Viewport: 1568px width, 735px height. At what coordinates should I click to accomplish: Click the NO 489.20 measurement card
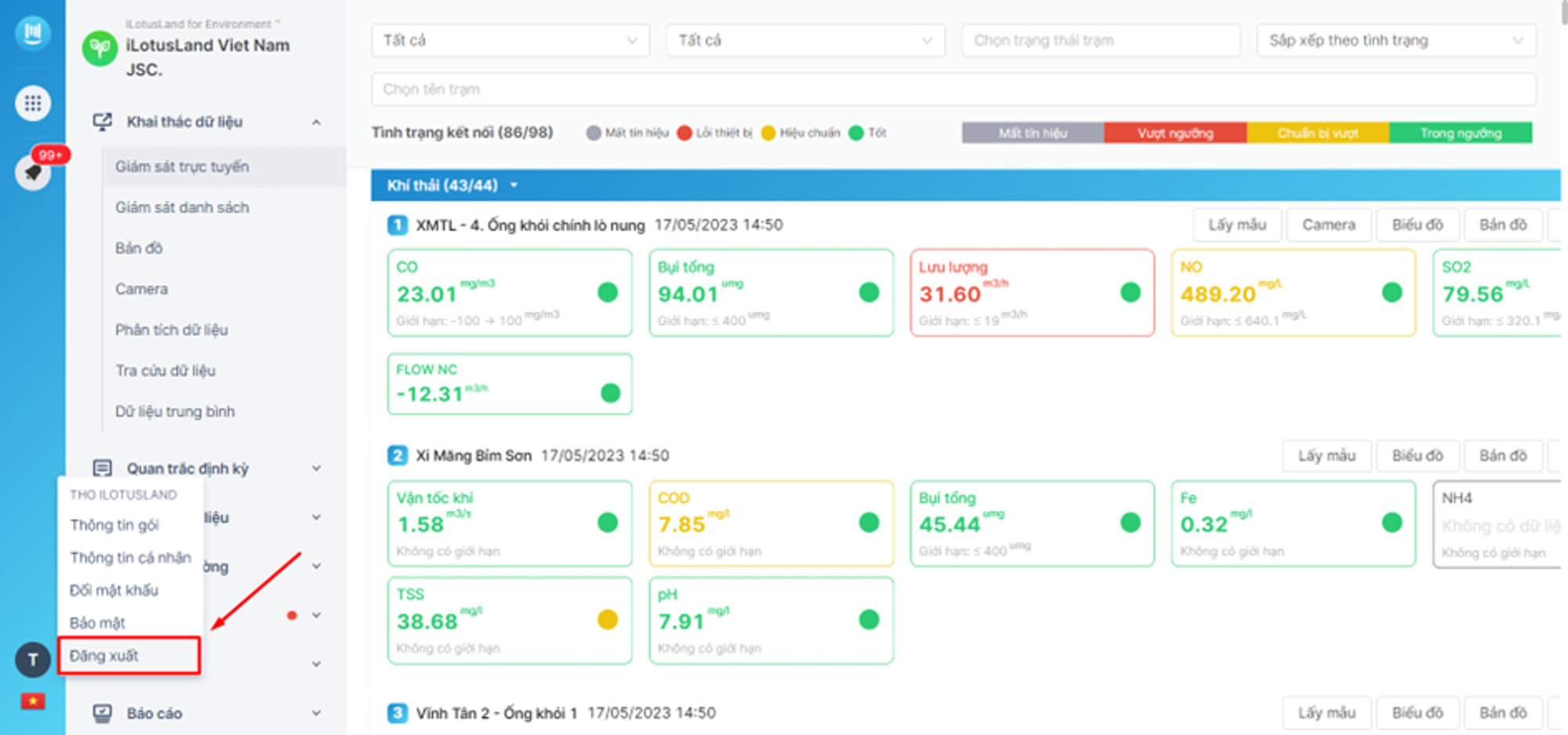point(1294,293)
